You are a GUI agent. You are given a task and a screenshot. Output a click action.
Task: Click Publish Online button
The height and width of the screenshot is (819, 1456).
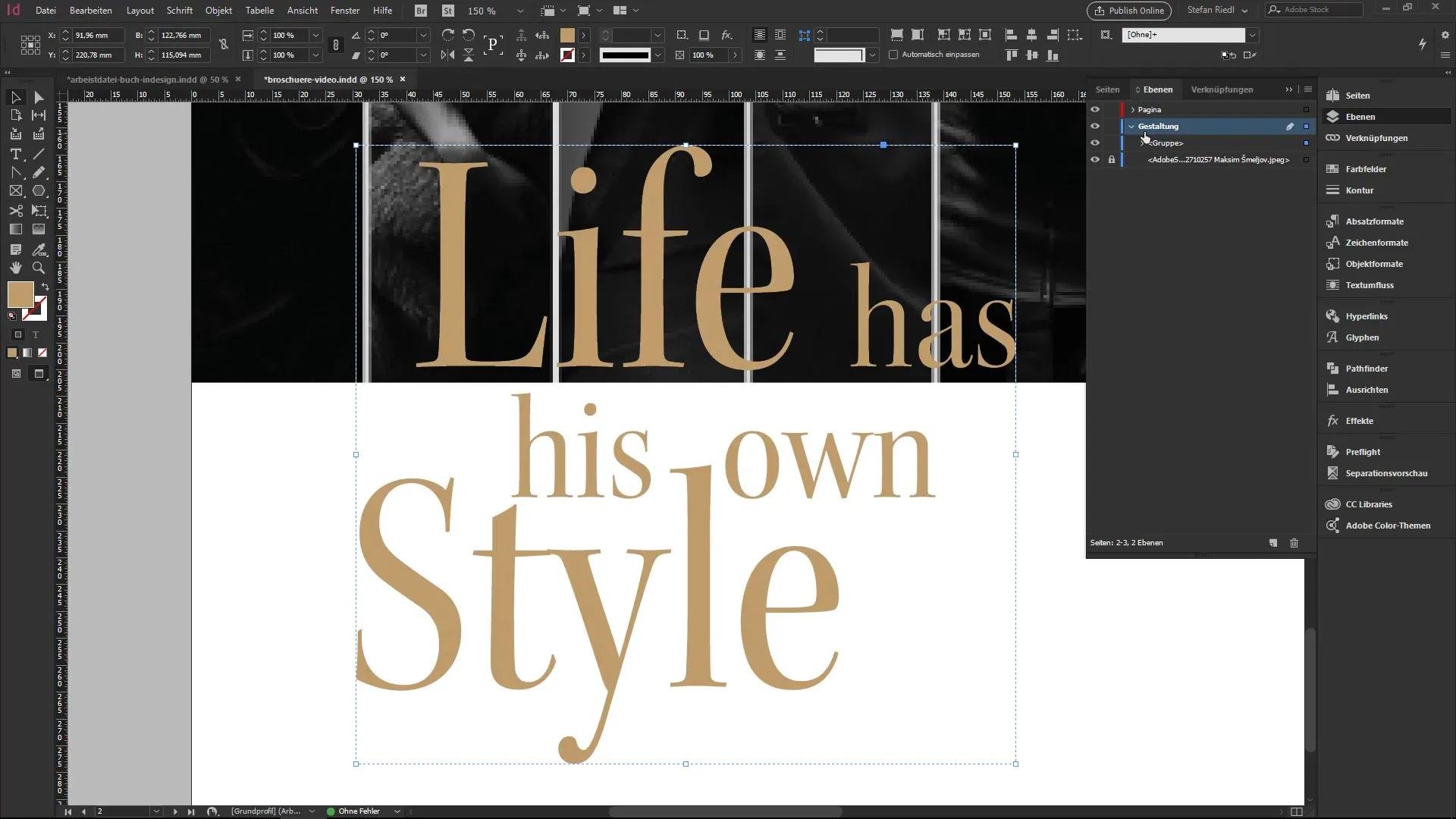pos(1129,11)
